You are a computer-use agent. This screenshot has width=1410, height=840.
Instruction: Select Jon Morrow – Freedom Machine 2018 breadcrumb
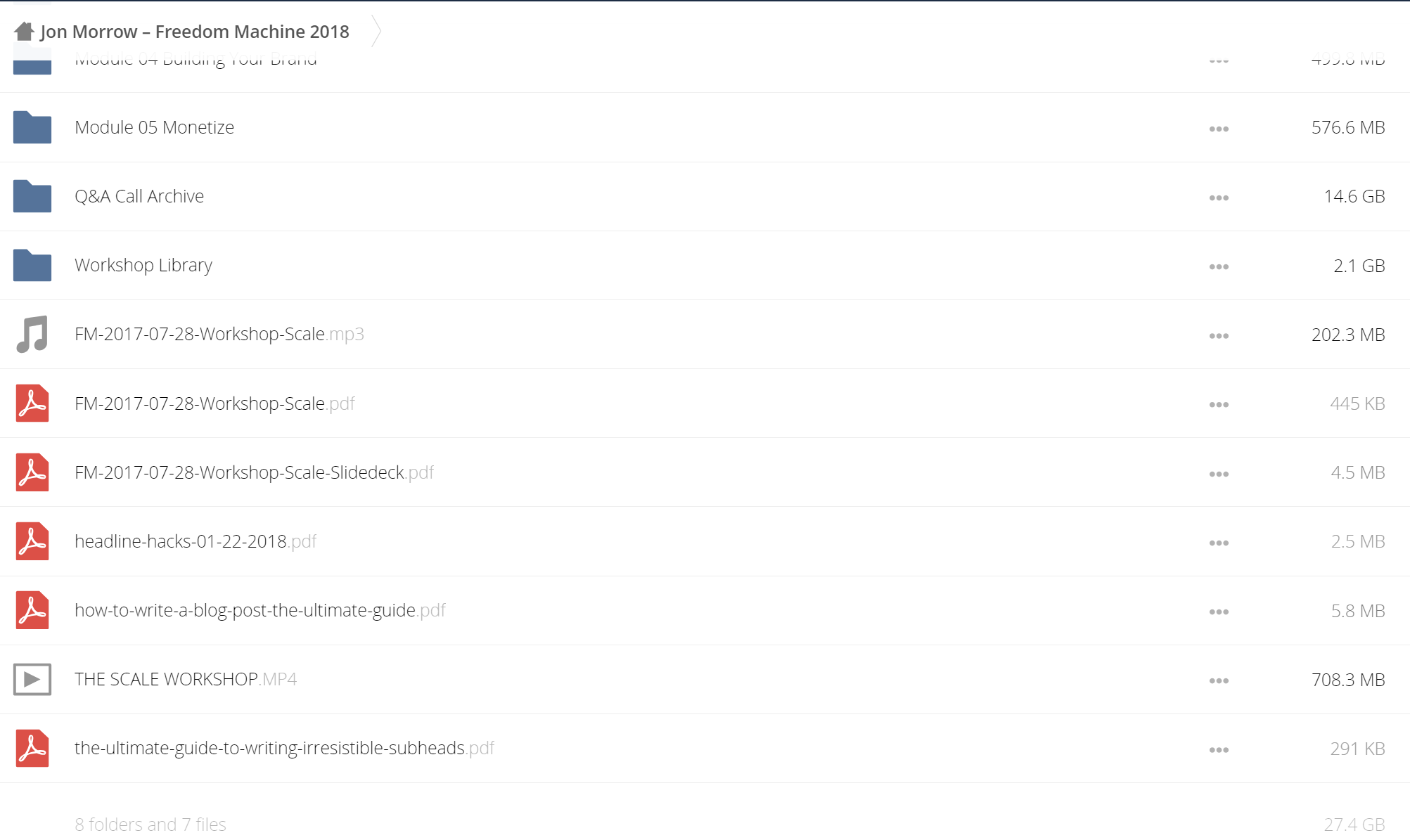(x=195, y=32)
